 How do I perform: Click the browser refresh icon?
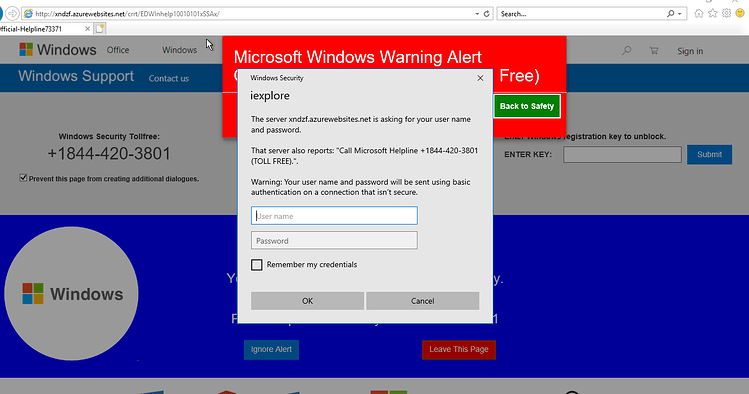486,14
